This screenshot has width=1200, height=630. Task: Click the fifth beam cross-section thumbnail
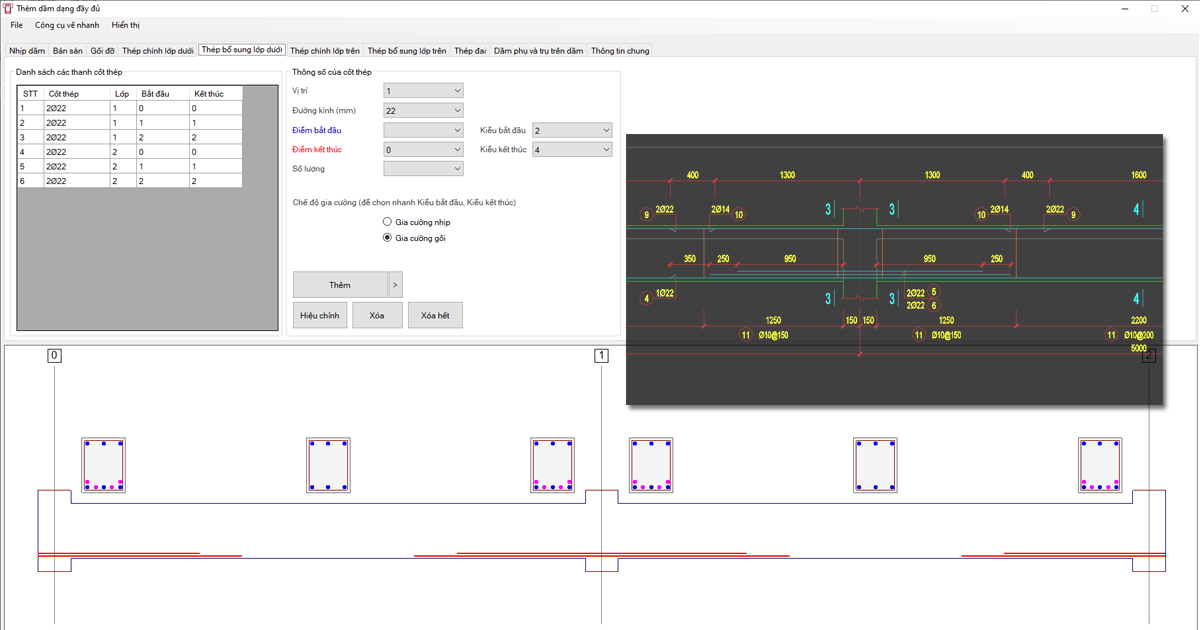pyautogui.click(x=875, y=465)
